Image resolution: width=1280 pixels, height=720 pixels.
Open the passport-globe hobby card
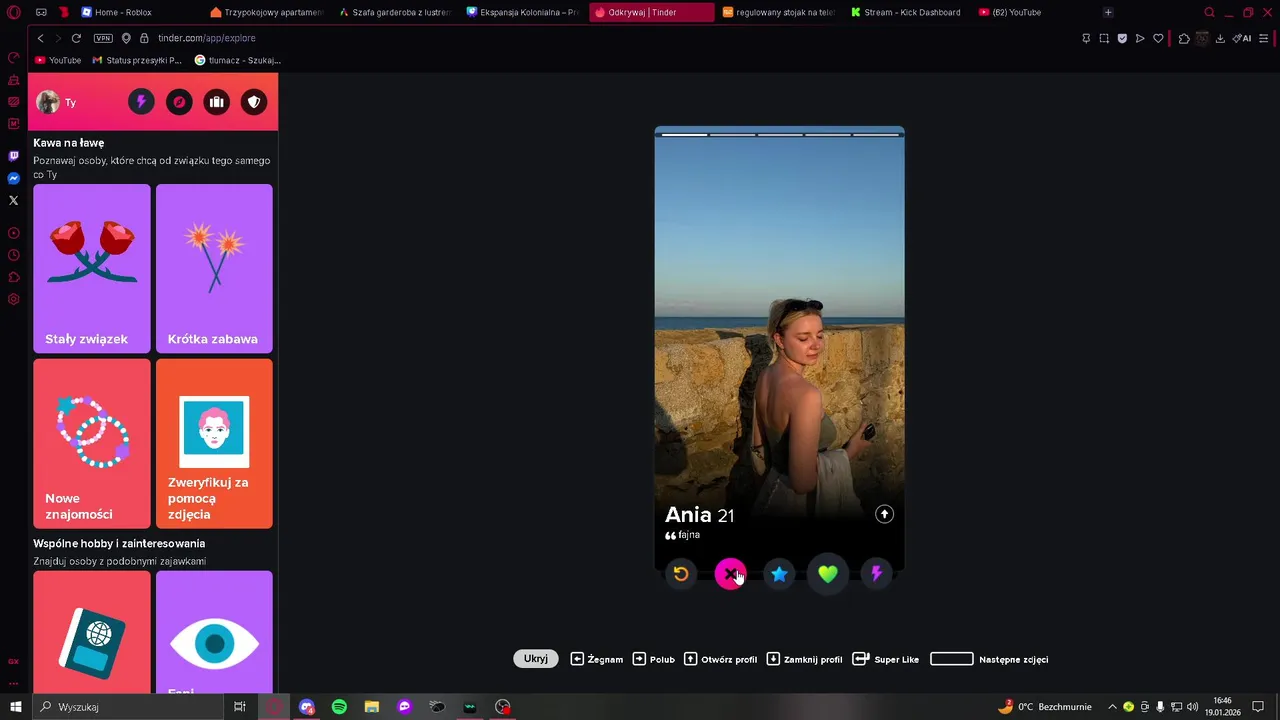(92, 632)
